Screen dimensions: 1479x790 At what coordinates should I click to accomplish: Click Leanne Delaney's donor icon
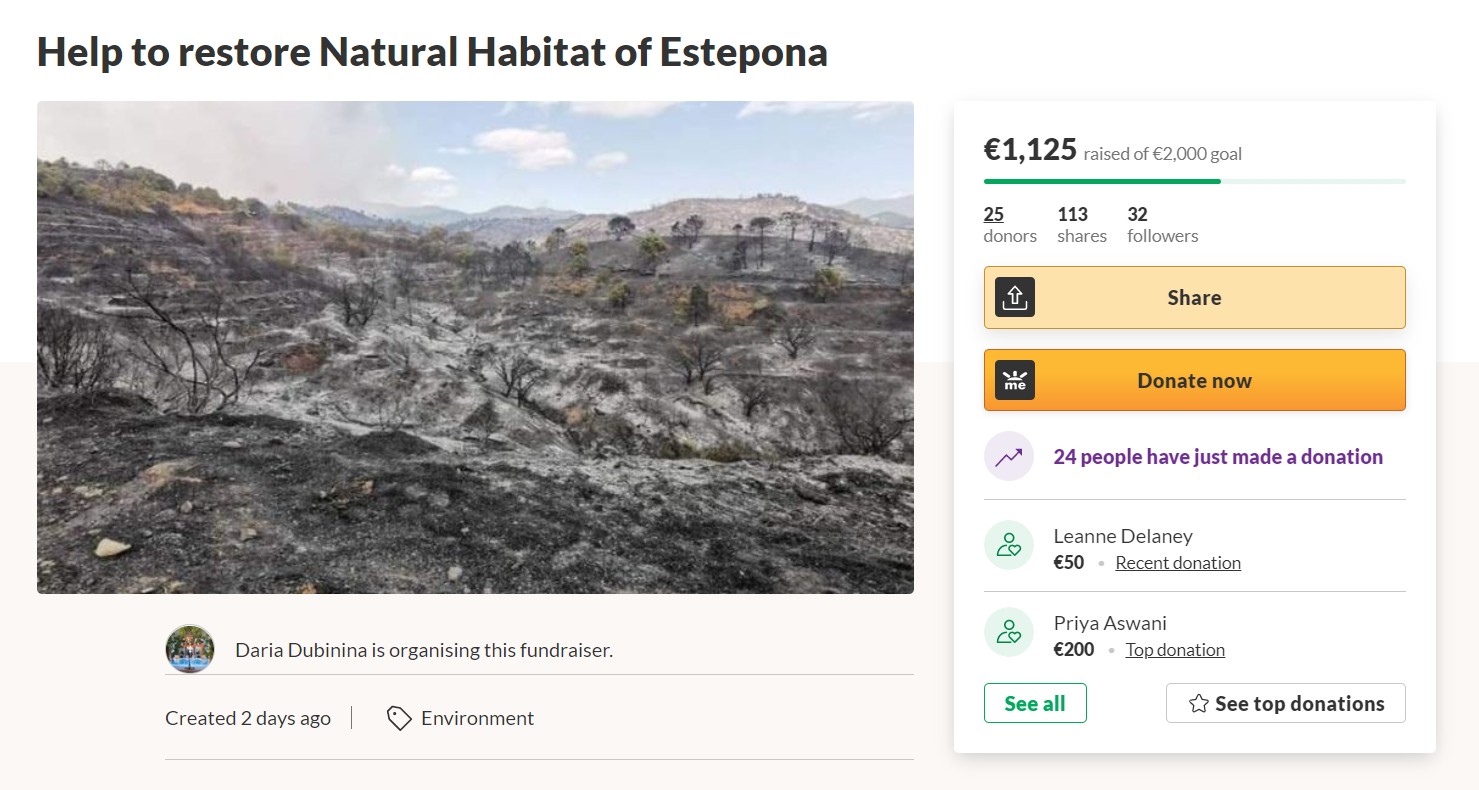pyautogui.click(x=1009, y=546)
